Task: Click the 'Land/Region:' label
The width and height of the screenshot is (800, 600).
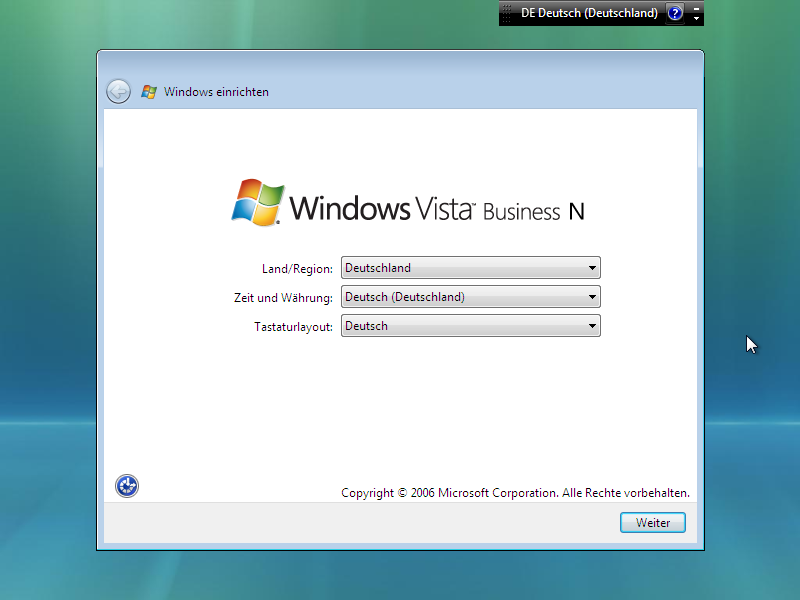Action: tap(297, 269)
